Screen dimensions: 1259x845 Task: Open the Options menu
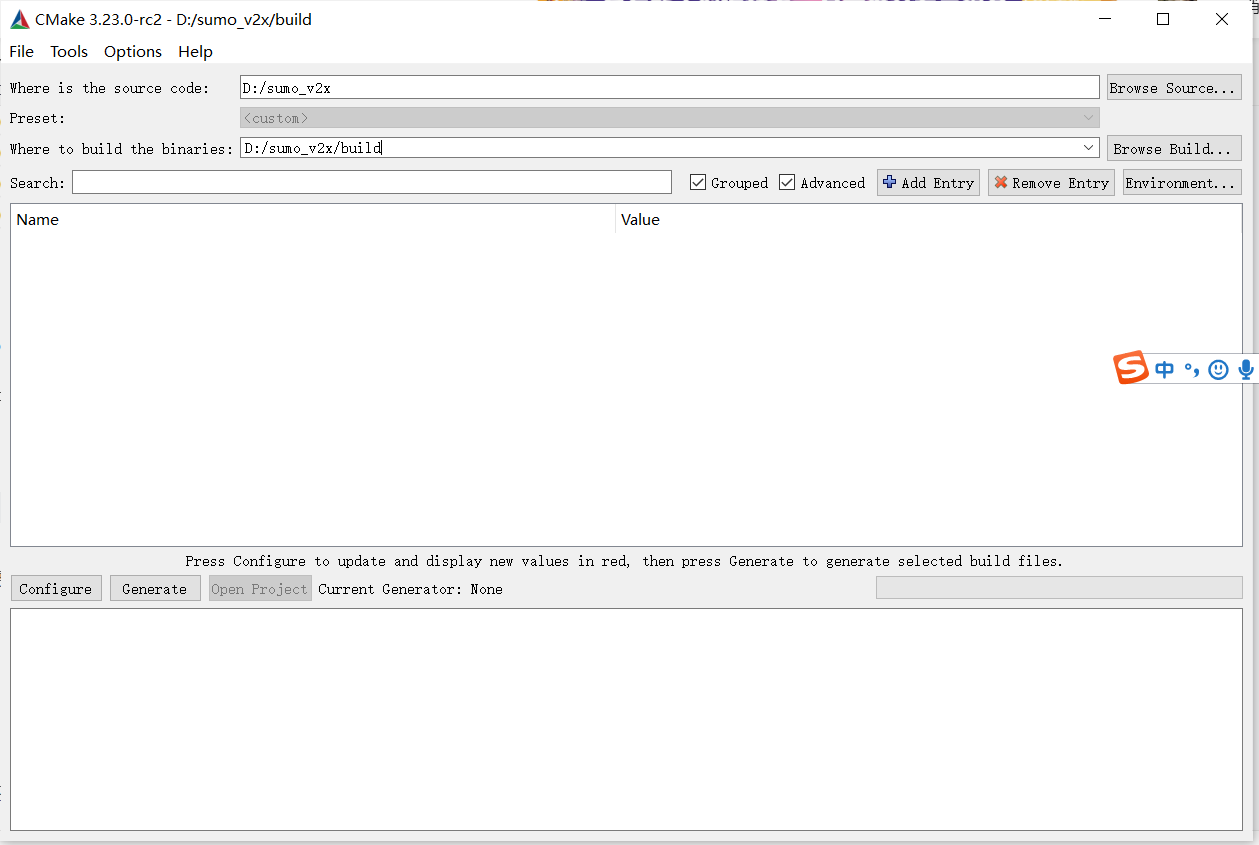click(x=133, y=51)
